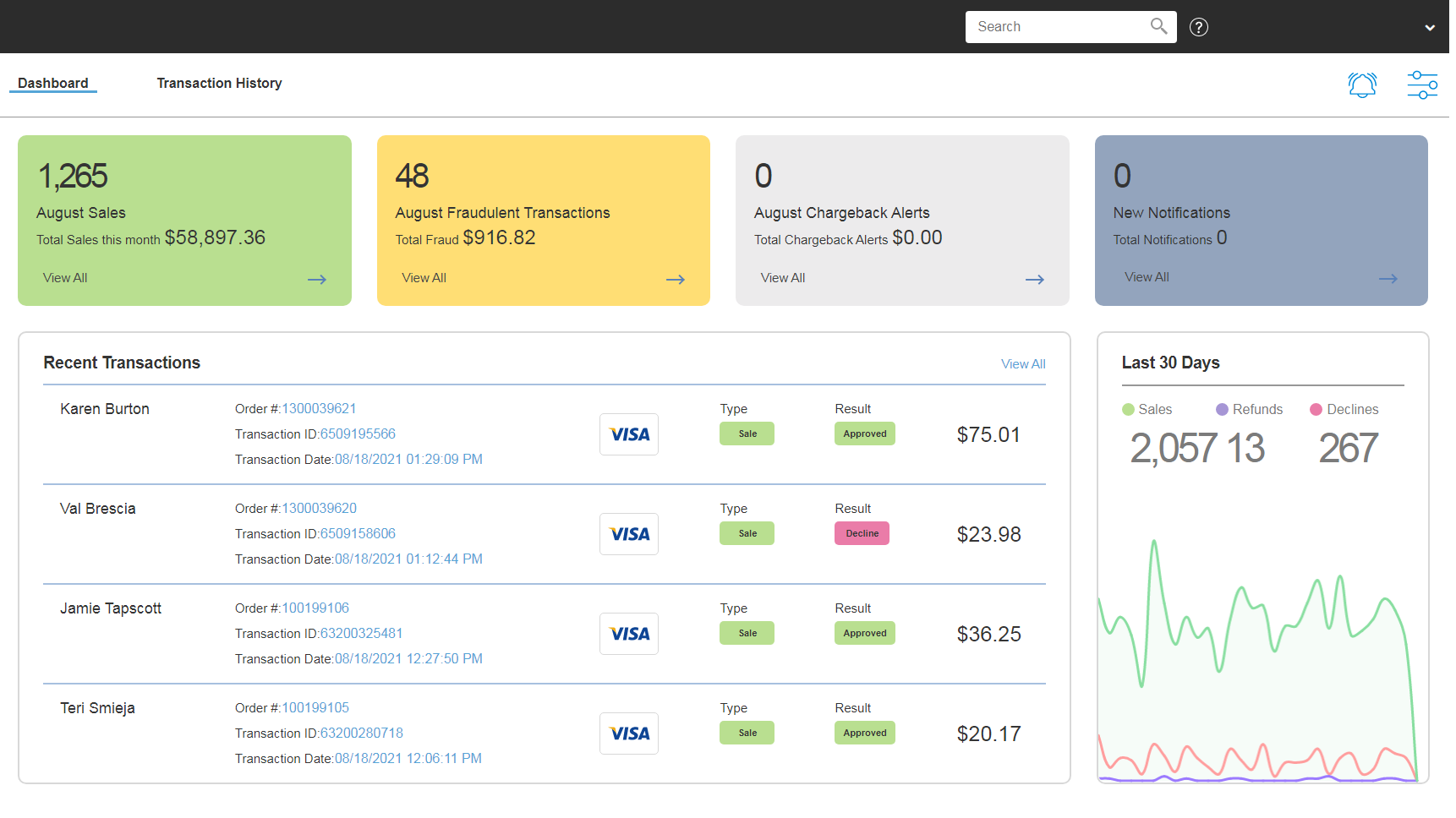Click View All on New Notifications card
The height and width of the screenshot is (818, 1456).
[1147, 277]
